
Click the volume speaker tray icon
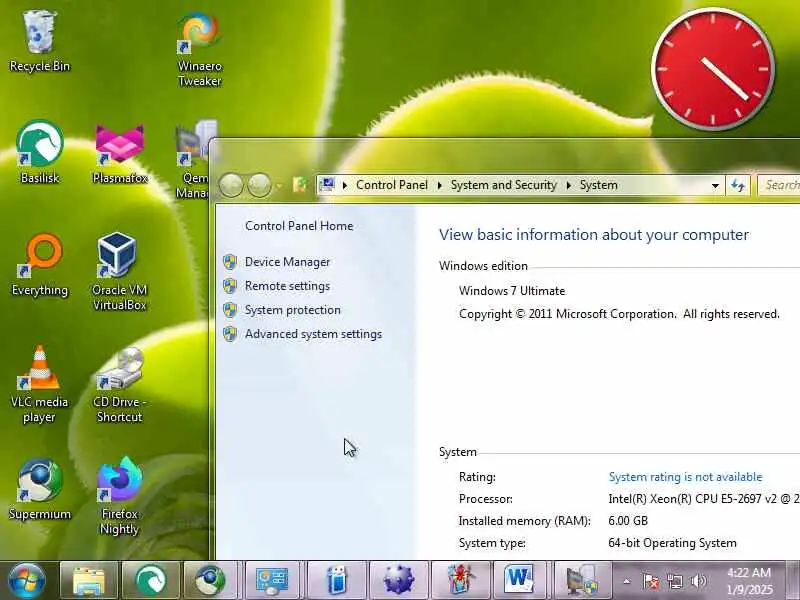coord(699,581)
